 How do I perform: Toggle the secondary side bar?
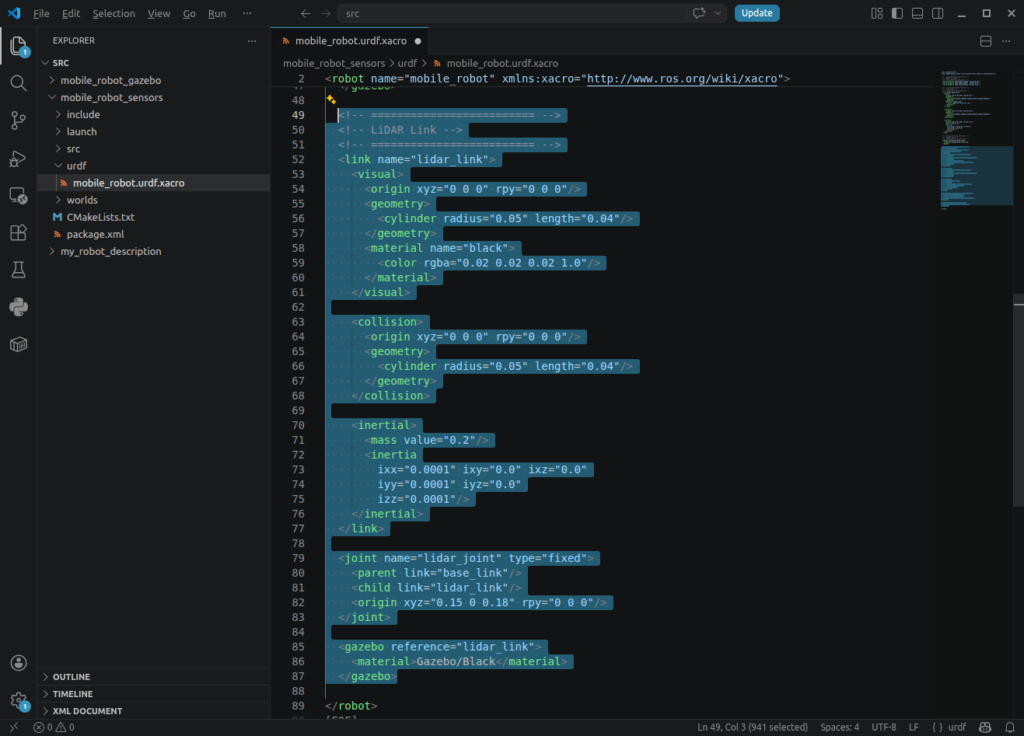point(938,13)
